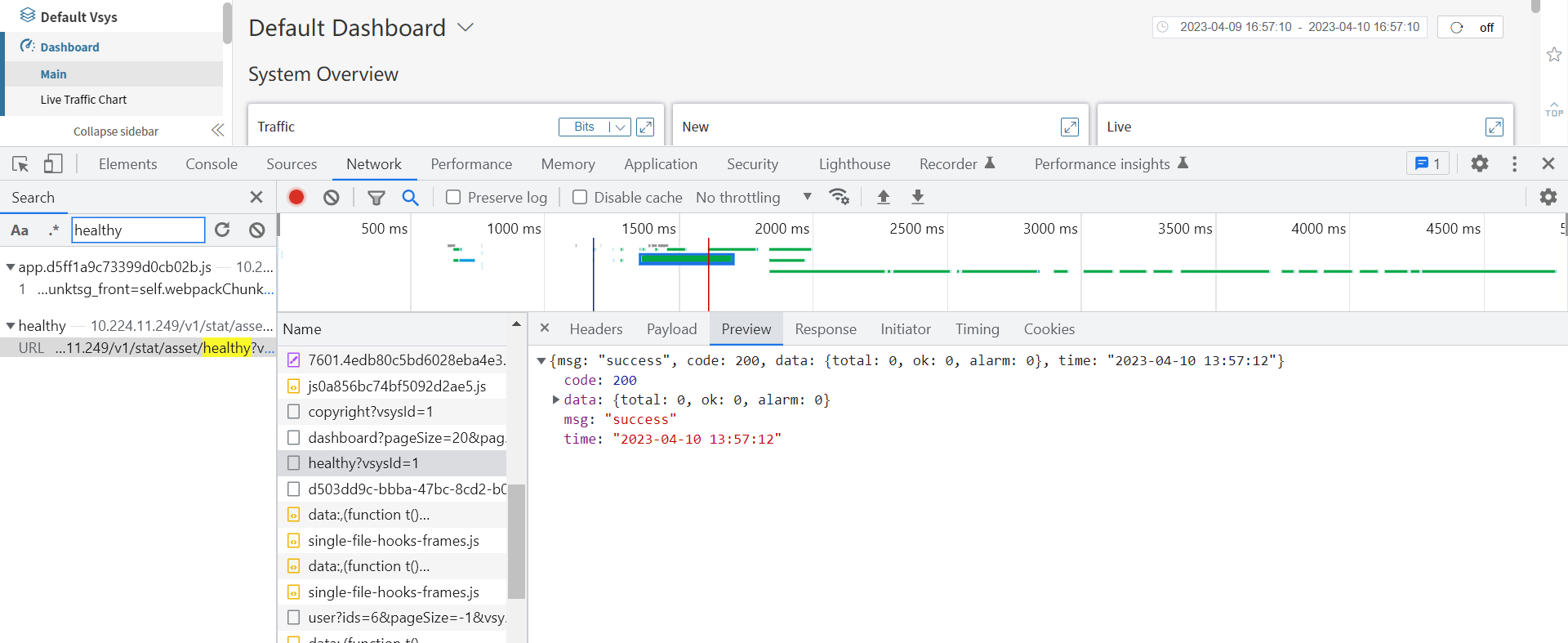Switch to the Console tab
Screen dimensions: 1568x643
(212, 164)
